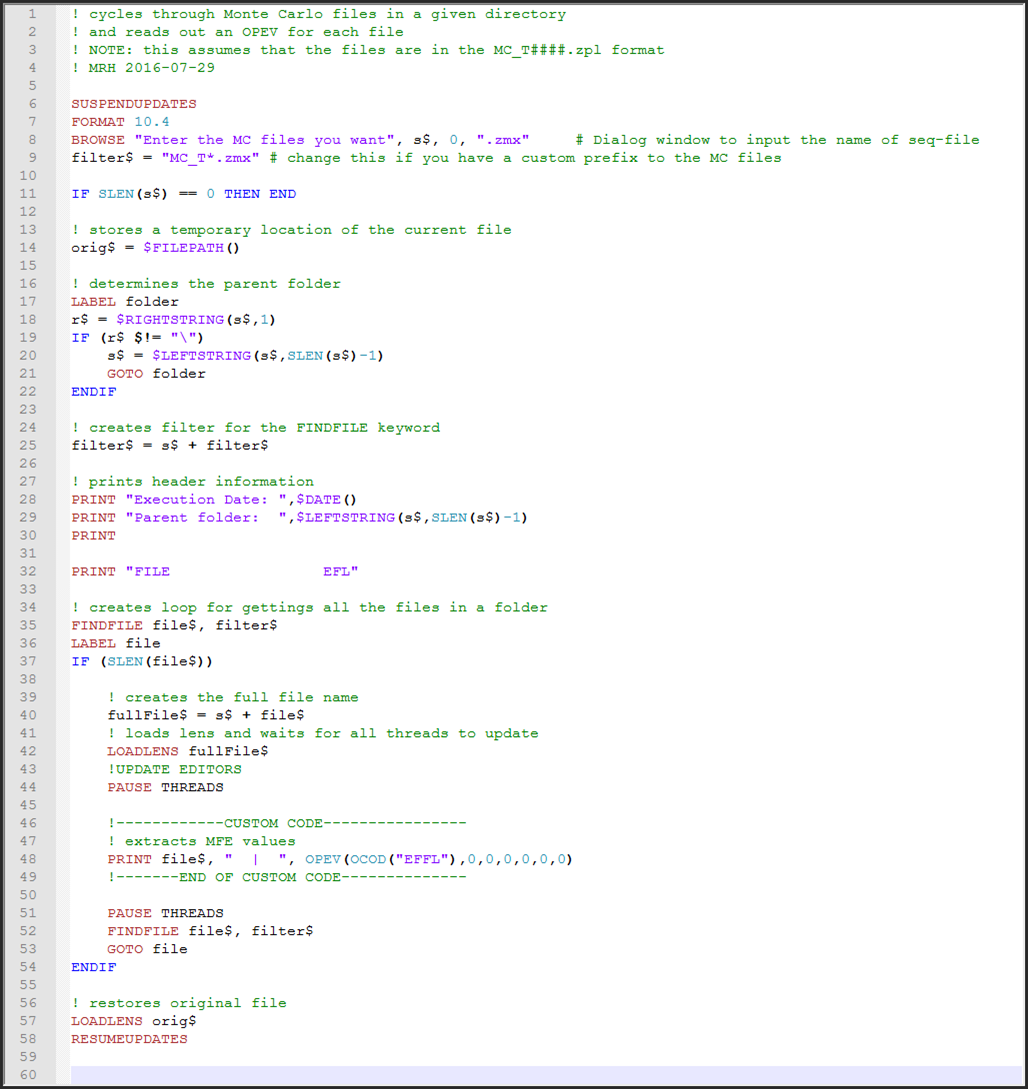The image size is (1028, 1089).
Task: Click the RESUMEUPDATES keyword
Action: (x=129, y=1040)
